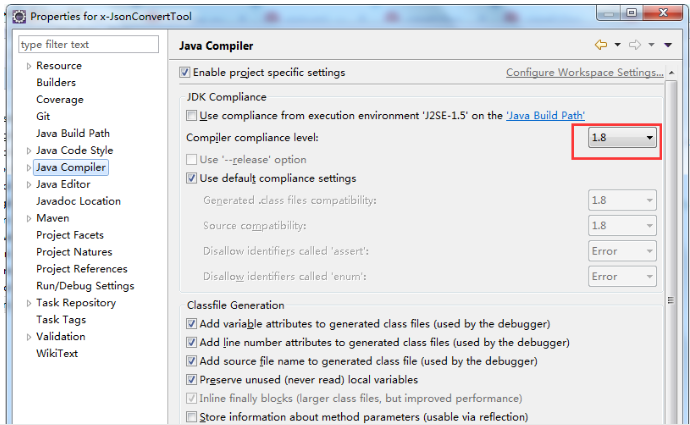
Task: Click the Properties window title bar icon
Action: tap(17, 15)
